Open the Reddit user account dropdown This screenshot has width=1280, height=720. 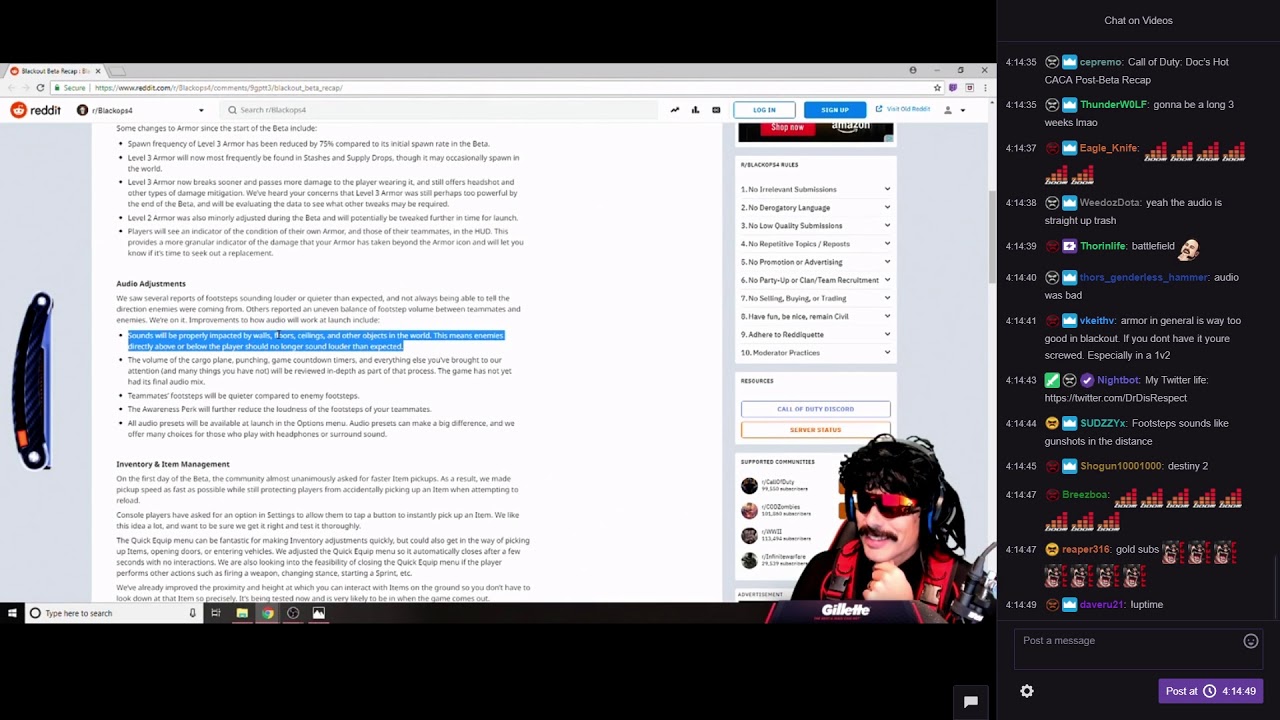coord(955,110)
